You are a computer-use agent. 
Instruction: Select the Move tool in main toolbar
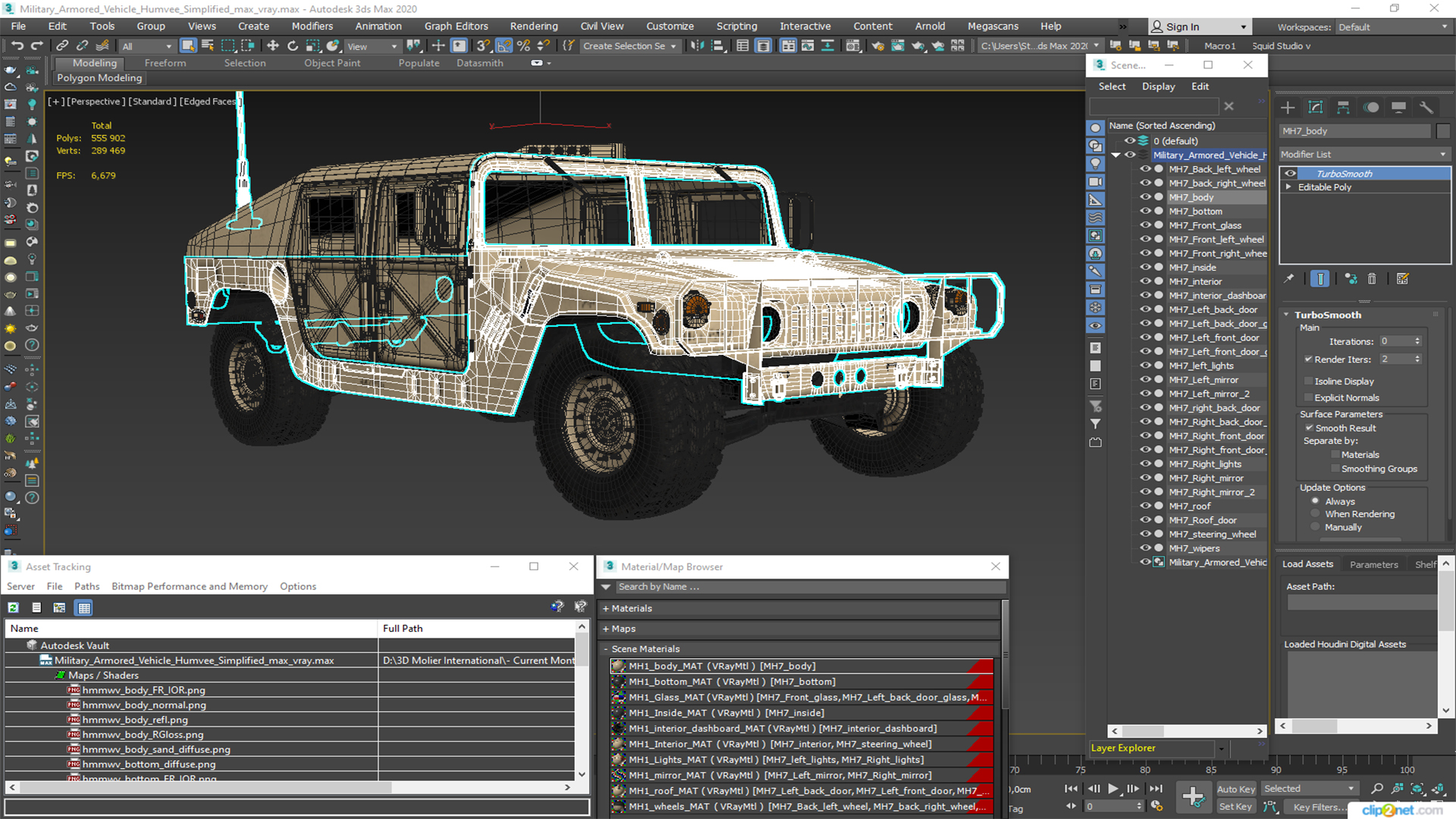tap(273, 46)
